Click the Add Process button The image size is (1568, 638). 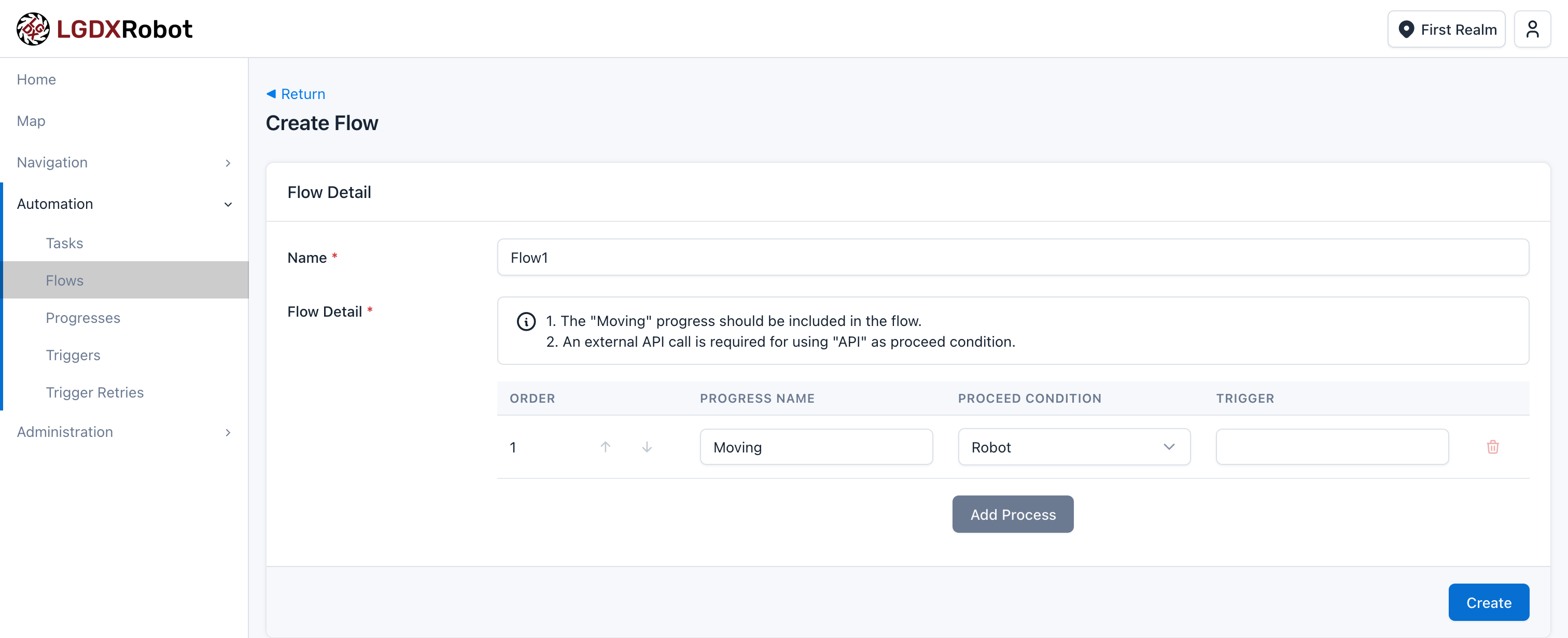(x=1013, y=514)
